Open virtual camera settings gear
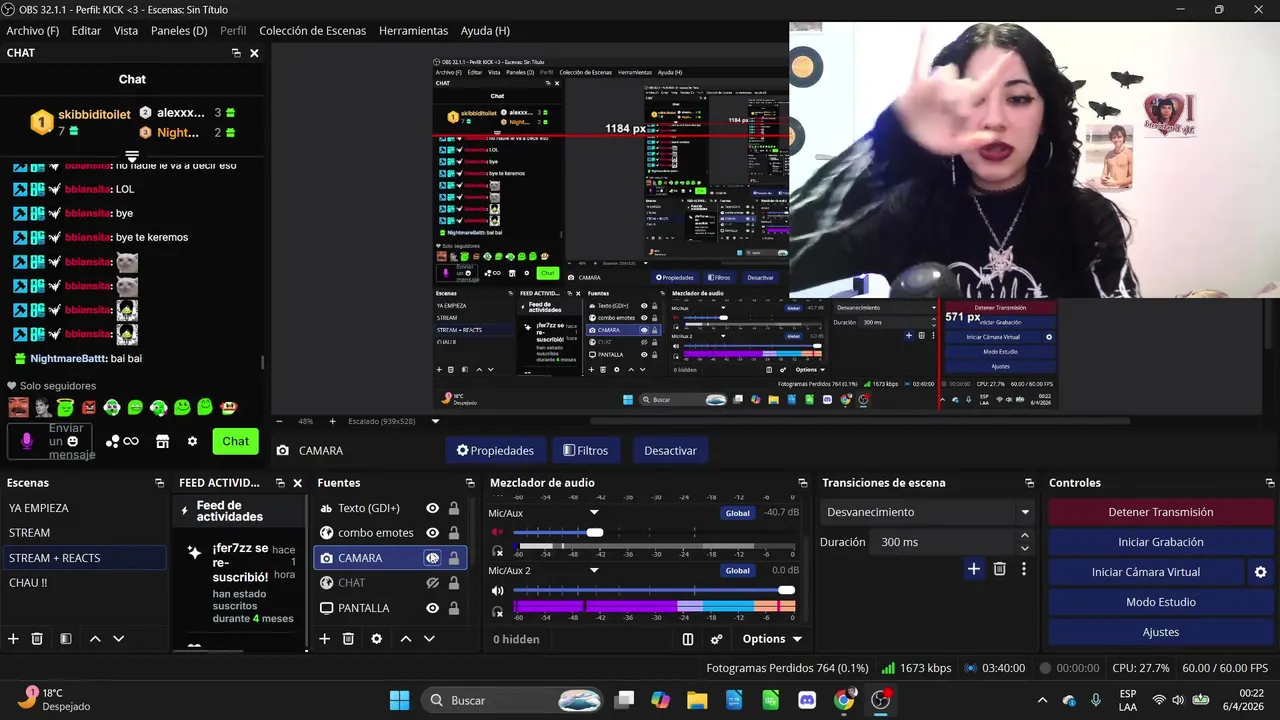Viewport: 1280px width, 720px height. [x=1260, y=572]
